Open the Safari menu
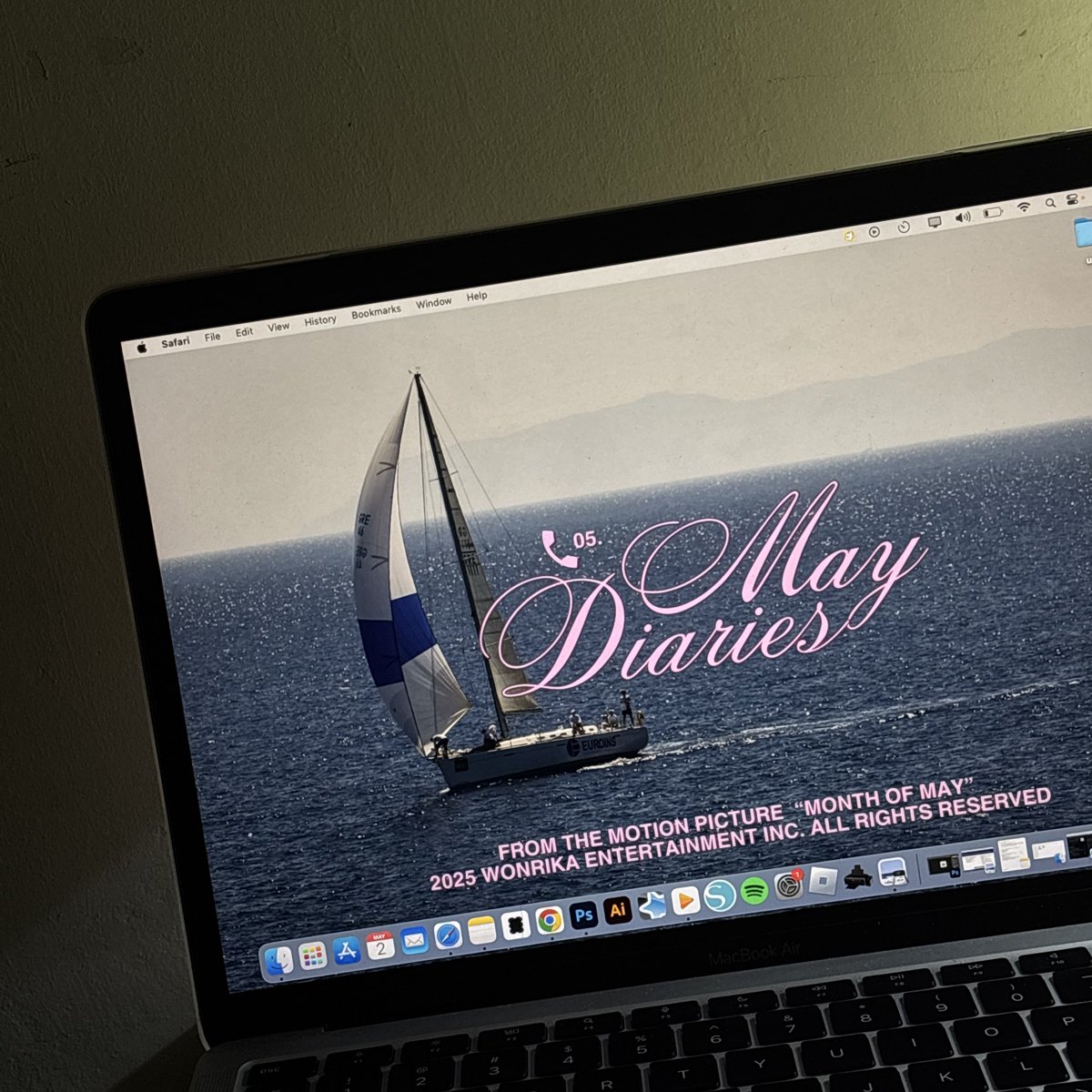Image resolution: width=1092 pixels, height=1092 pixels. click(176, 342)
